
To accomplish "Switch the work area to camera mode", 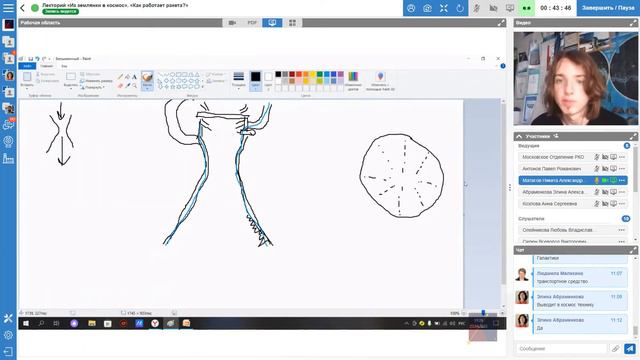I will [232, 23].
